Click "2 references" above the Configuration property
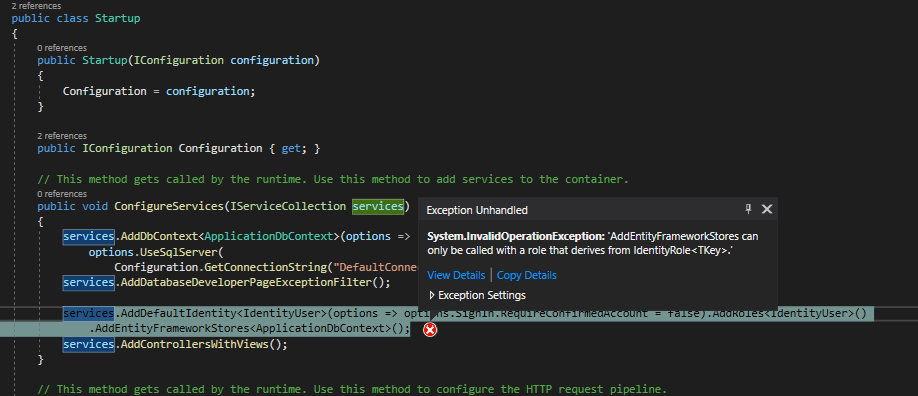The height and width of the screenshot is (396, 918). 61,135
